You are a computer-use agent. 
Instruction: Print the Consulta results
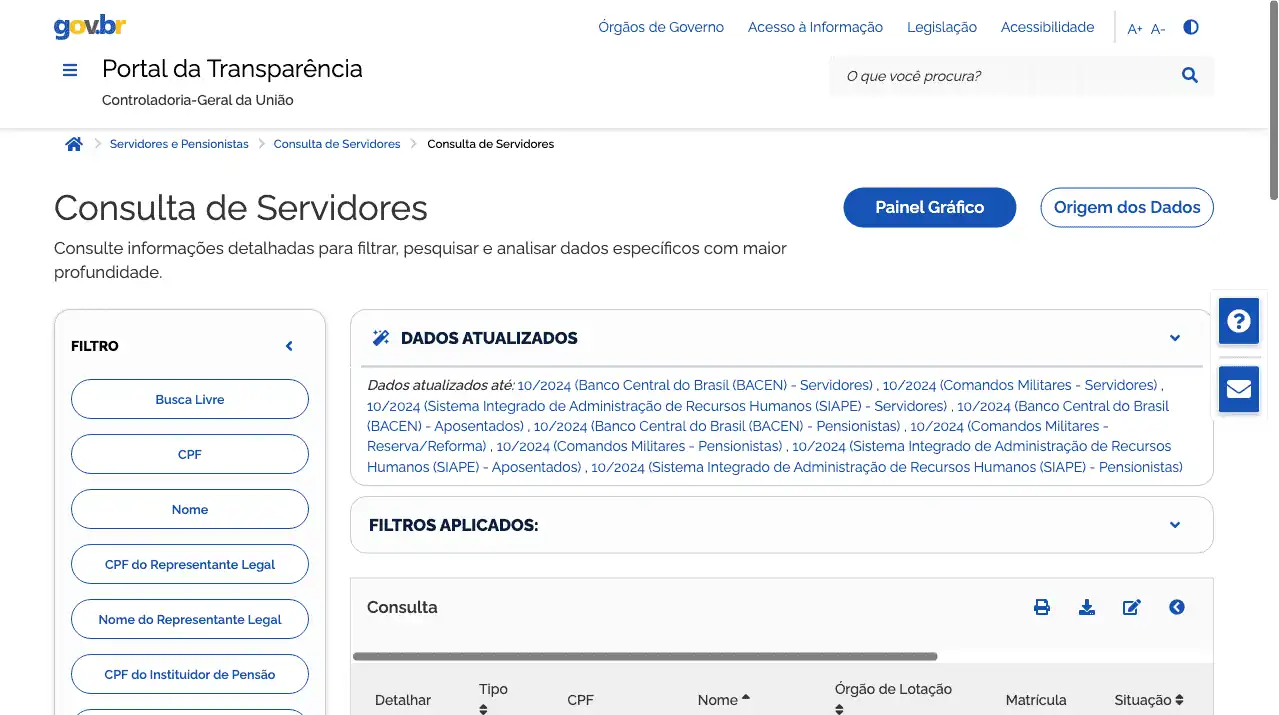pos(1041,607)
